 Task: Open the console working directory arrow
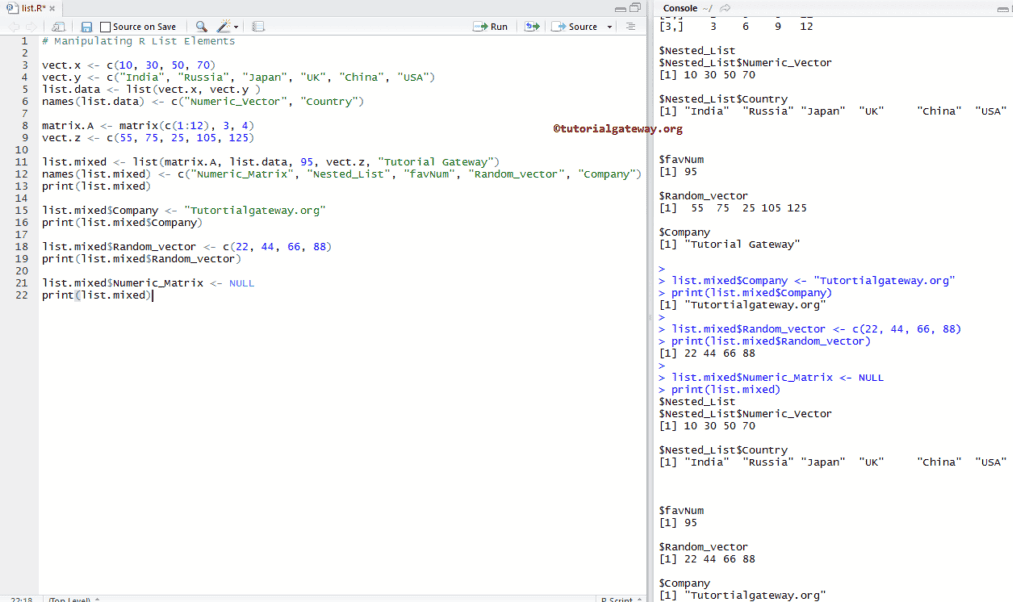click(725, 8)
